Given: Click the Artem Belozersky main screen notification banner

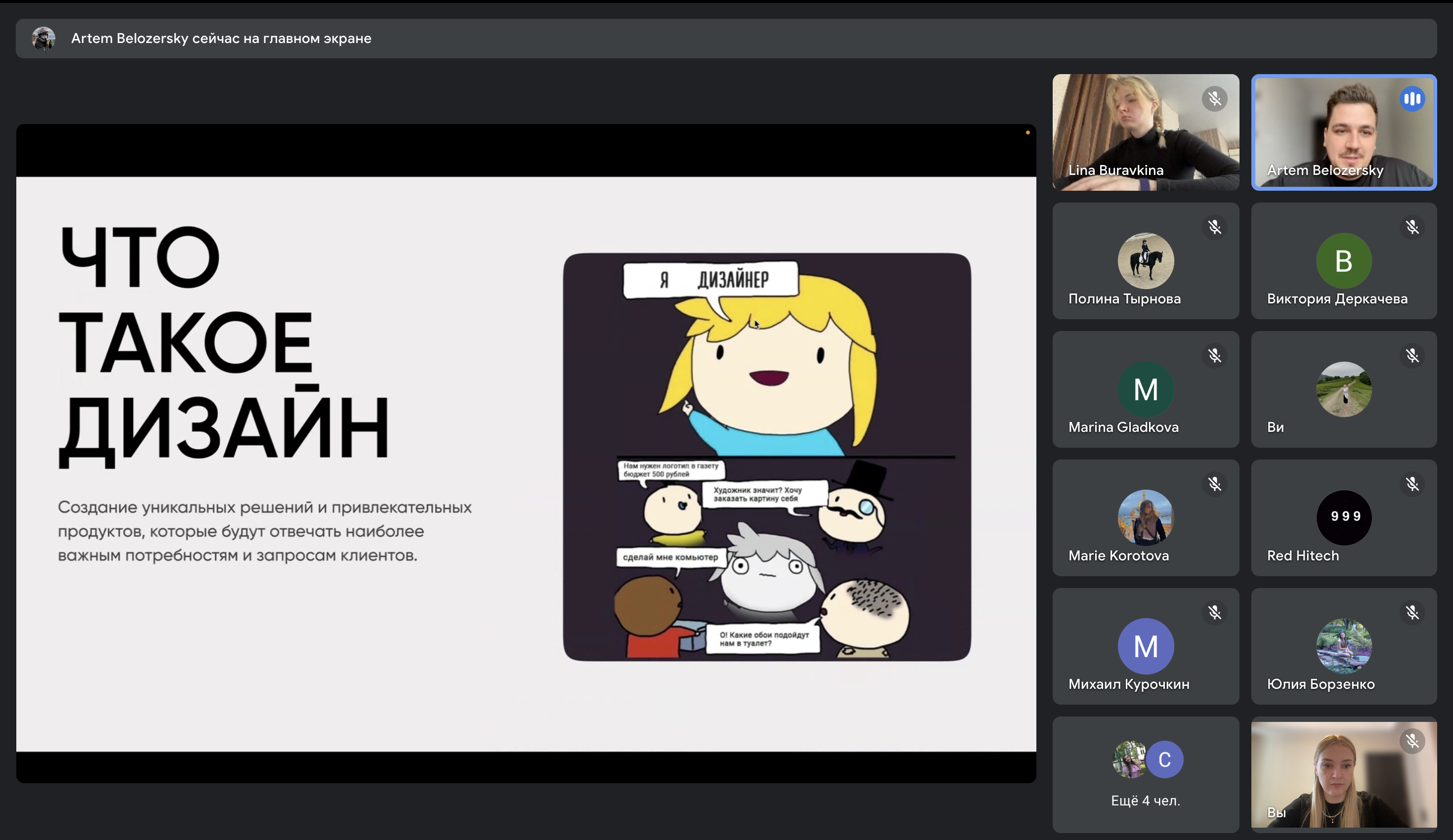Looking at the screenshot, I should pyautogui.click(x=726, y=39).
